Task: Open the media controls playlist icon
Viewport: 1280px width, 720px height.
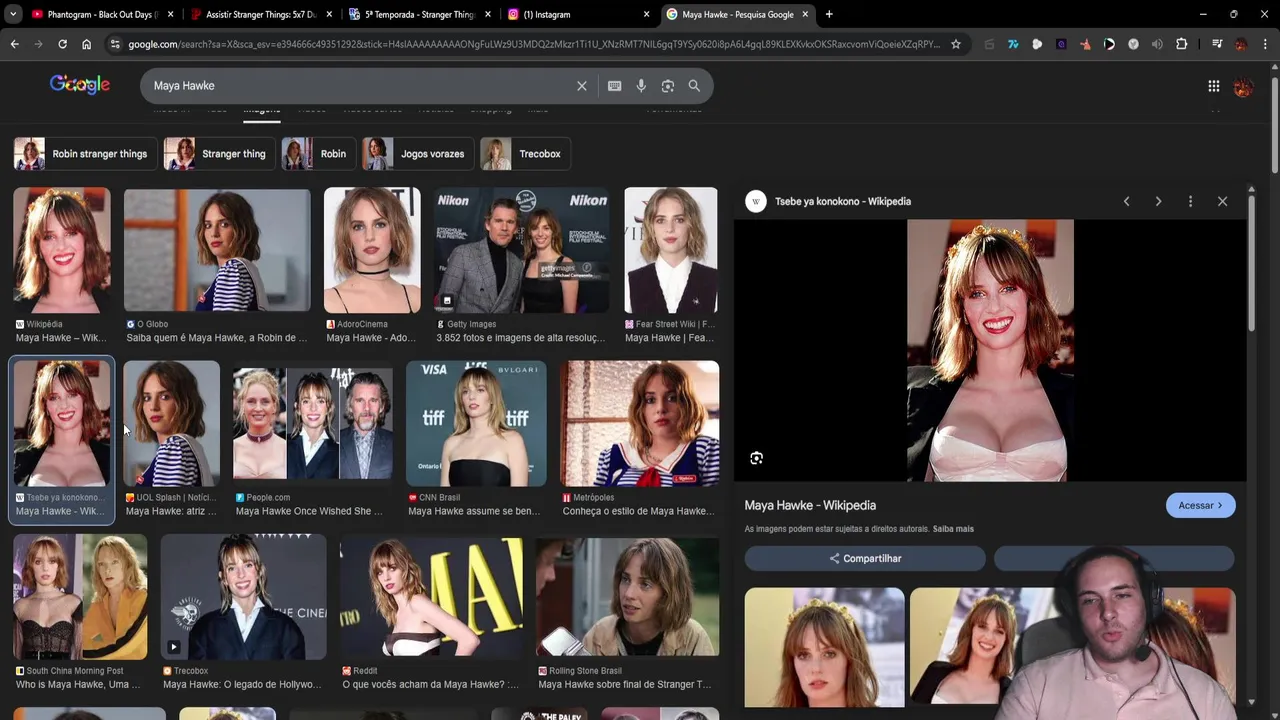Action: pos(1217,44)
